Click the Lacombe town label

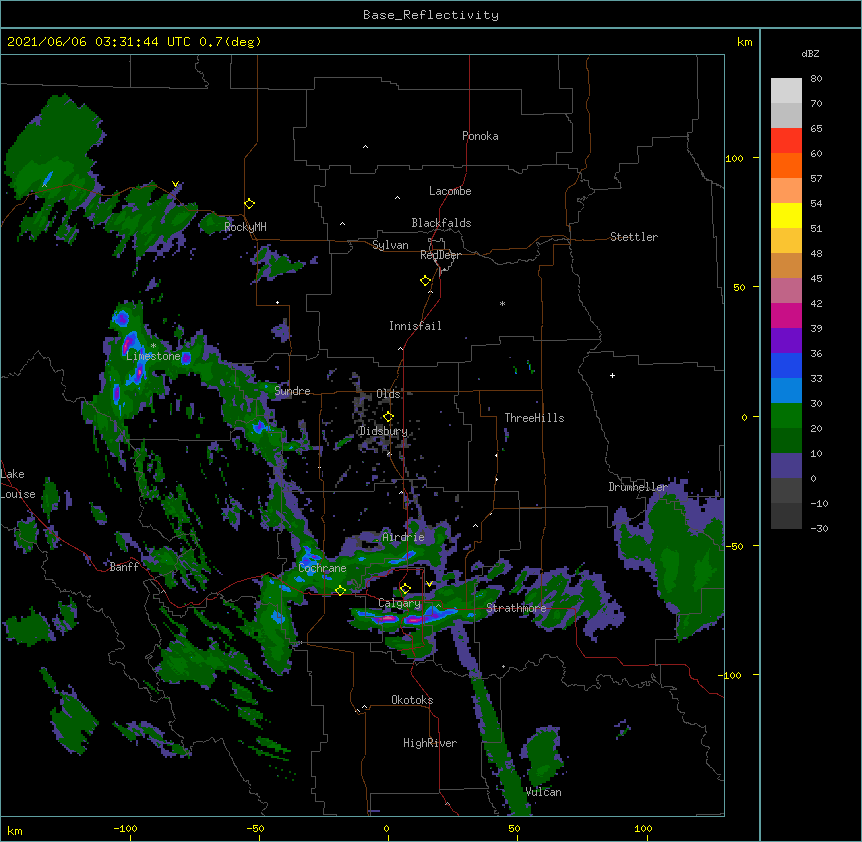[x=450, y=191]
